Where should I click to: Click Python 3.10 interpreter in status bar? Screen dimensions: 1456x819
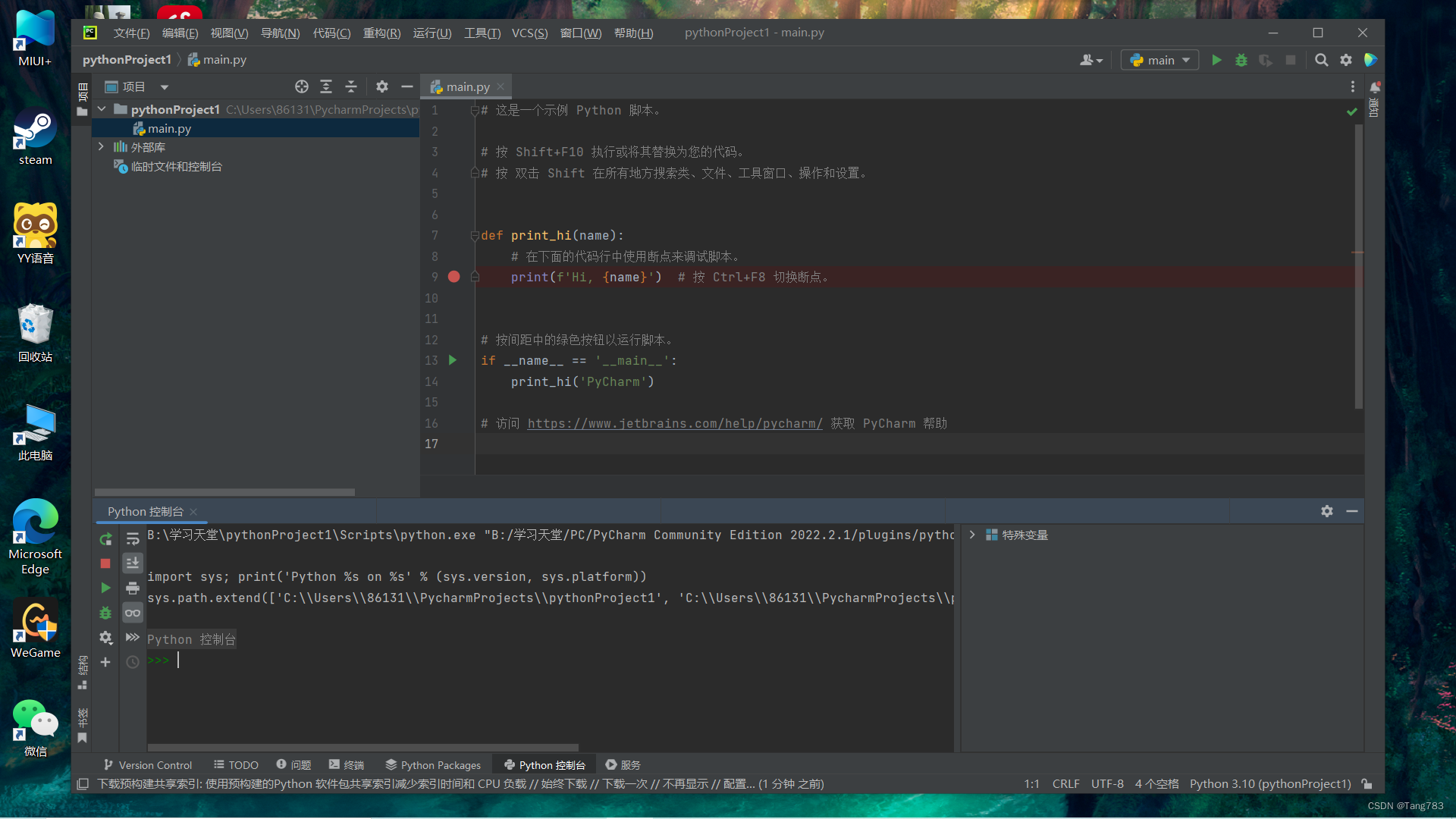(1270, 783)
